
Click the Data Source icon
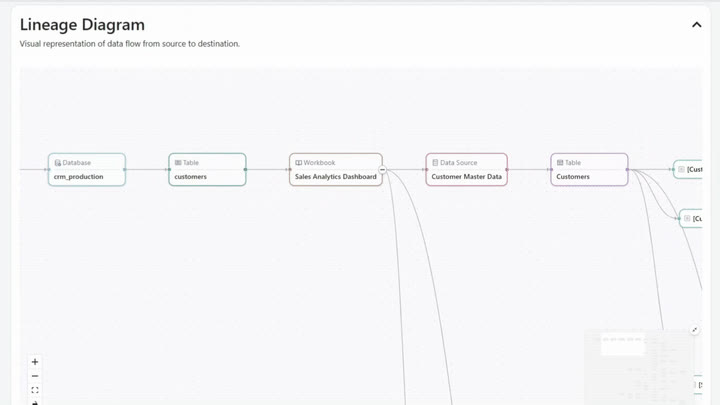435,163
